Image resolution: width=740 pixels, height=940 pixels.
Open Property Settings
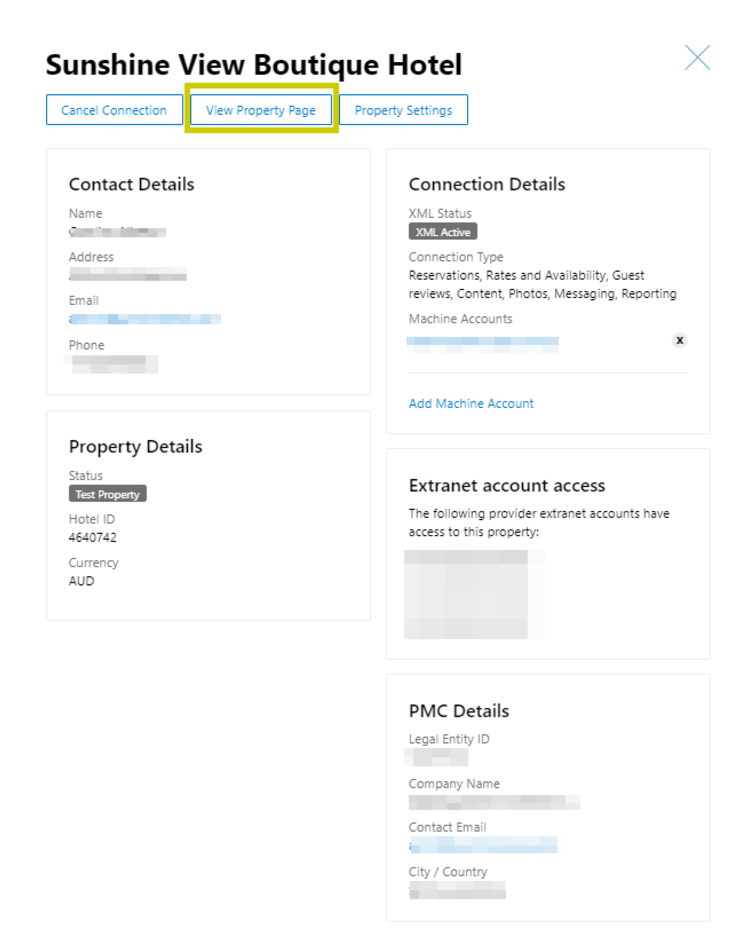pos(403,110)
